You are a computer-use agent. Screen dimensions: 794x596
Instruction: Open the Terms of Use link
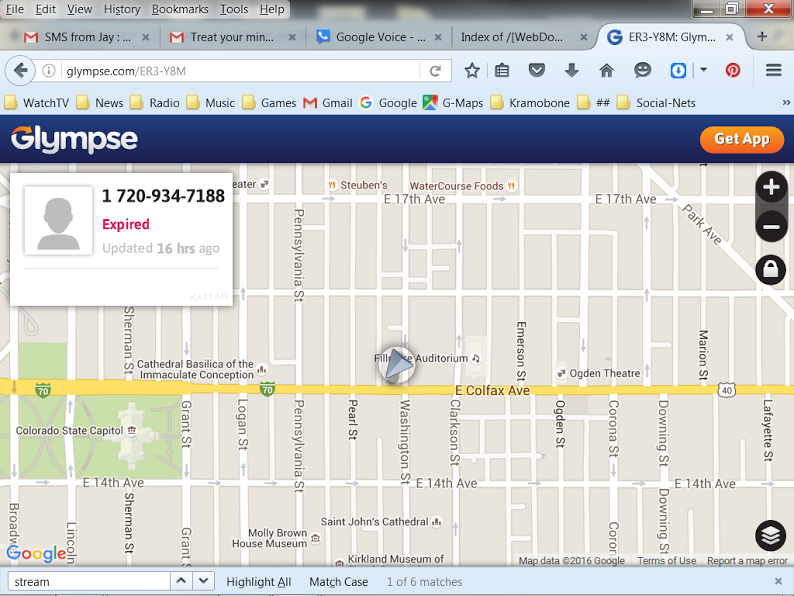(x=666, y=561)
